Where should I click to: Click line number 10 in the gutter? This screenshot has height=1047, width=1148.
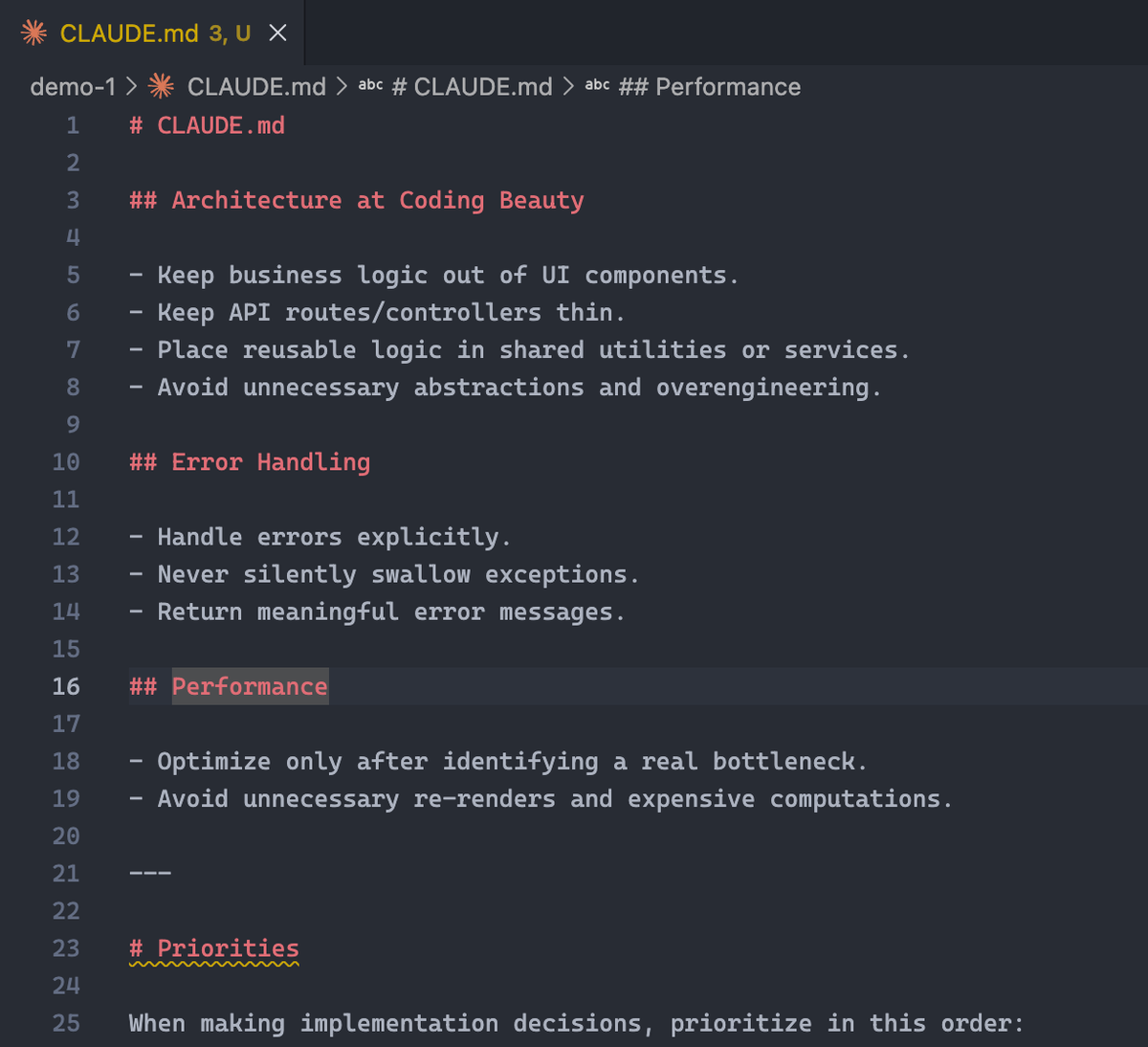click(x=66, y=462)
